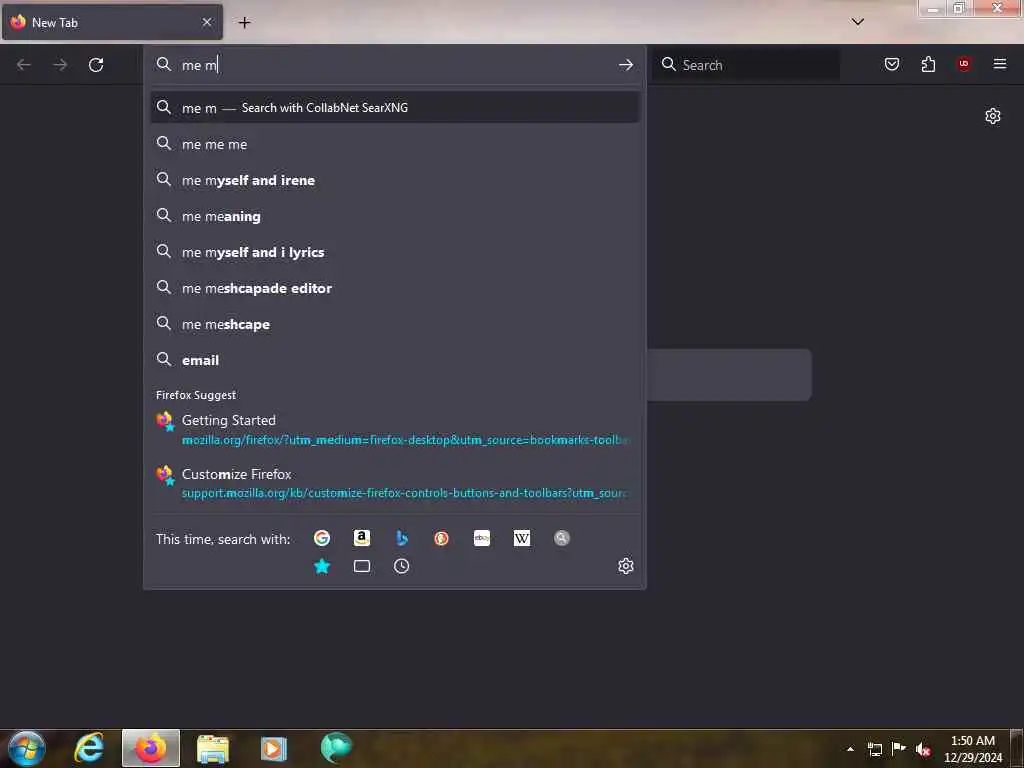Launch Internet Explorer from taskbar
The height and width of the screenshot is (768, 1024).
[x=89, y=748]
